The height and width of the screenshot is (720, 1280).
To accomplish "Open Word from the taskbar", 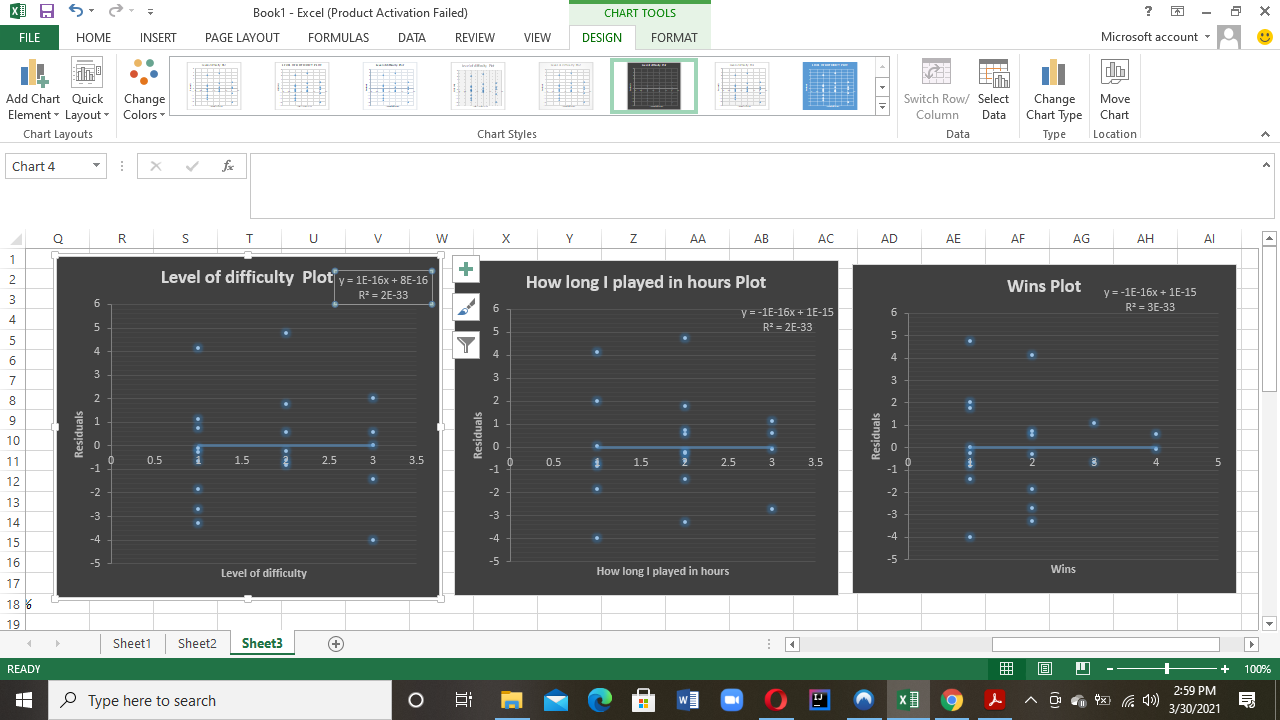I will click(x=688, y=700).
